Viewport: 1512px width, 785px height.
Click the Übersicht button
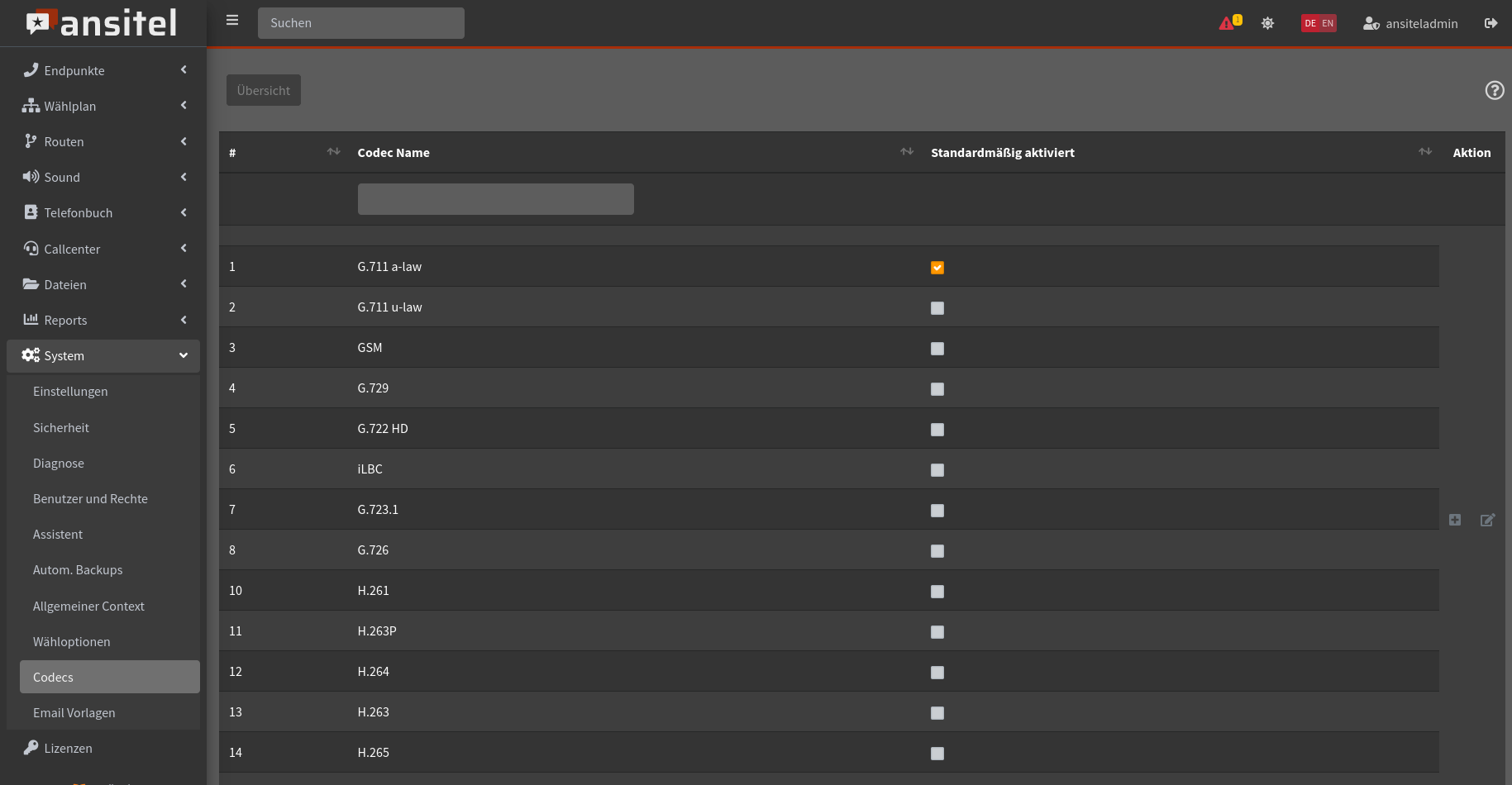pyautogui.click(x=264, y=91)
